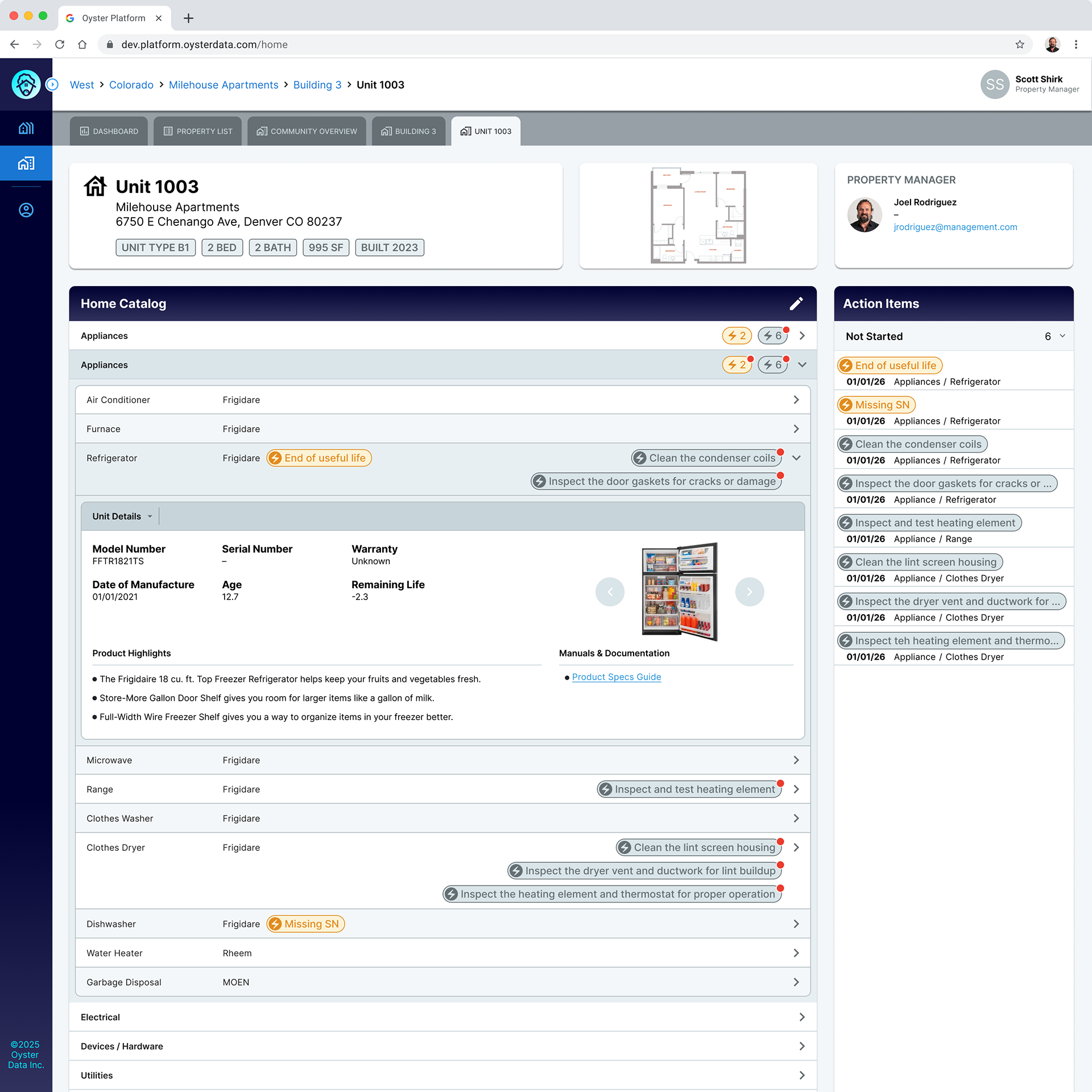Open End of useful life action item
The height and width of the screenshot is (1092, 1092).
point(890,365)
